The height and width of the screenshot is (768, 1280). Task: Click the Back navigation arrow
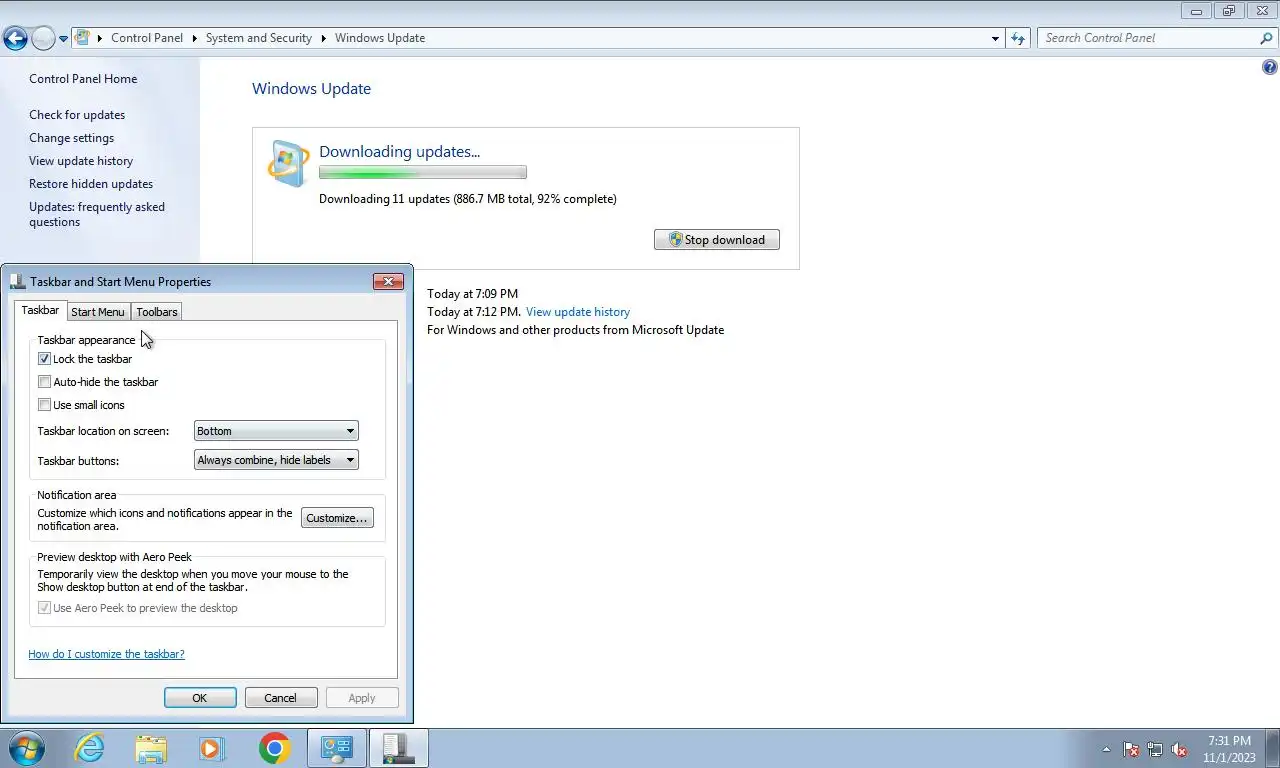coord(15,38)
